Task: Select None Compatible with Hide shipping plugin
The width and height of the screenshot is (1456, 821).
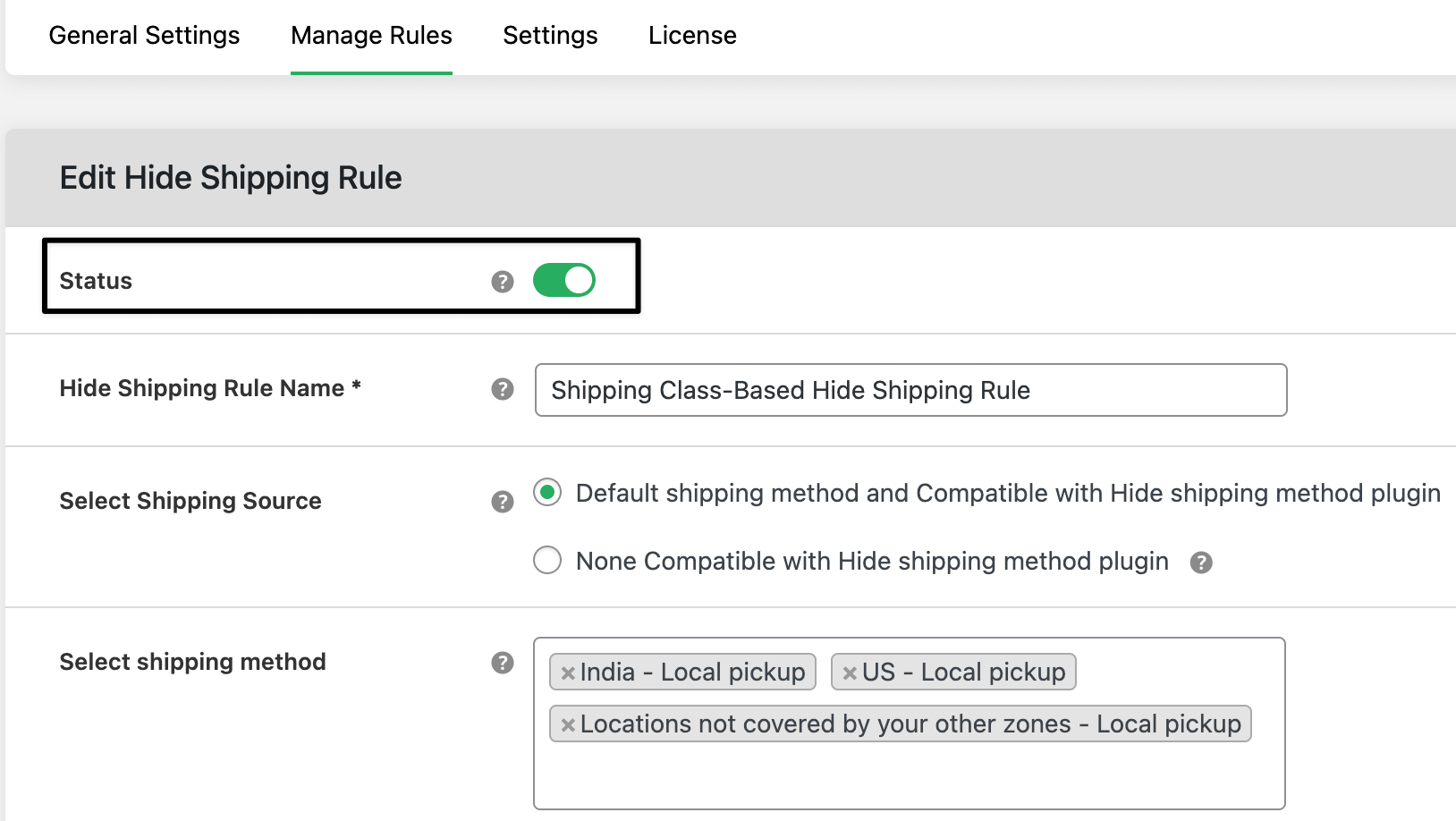Action: click(546, 561)
